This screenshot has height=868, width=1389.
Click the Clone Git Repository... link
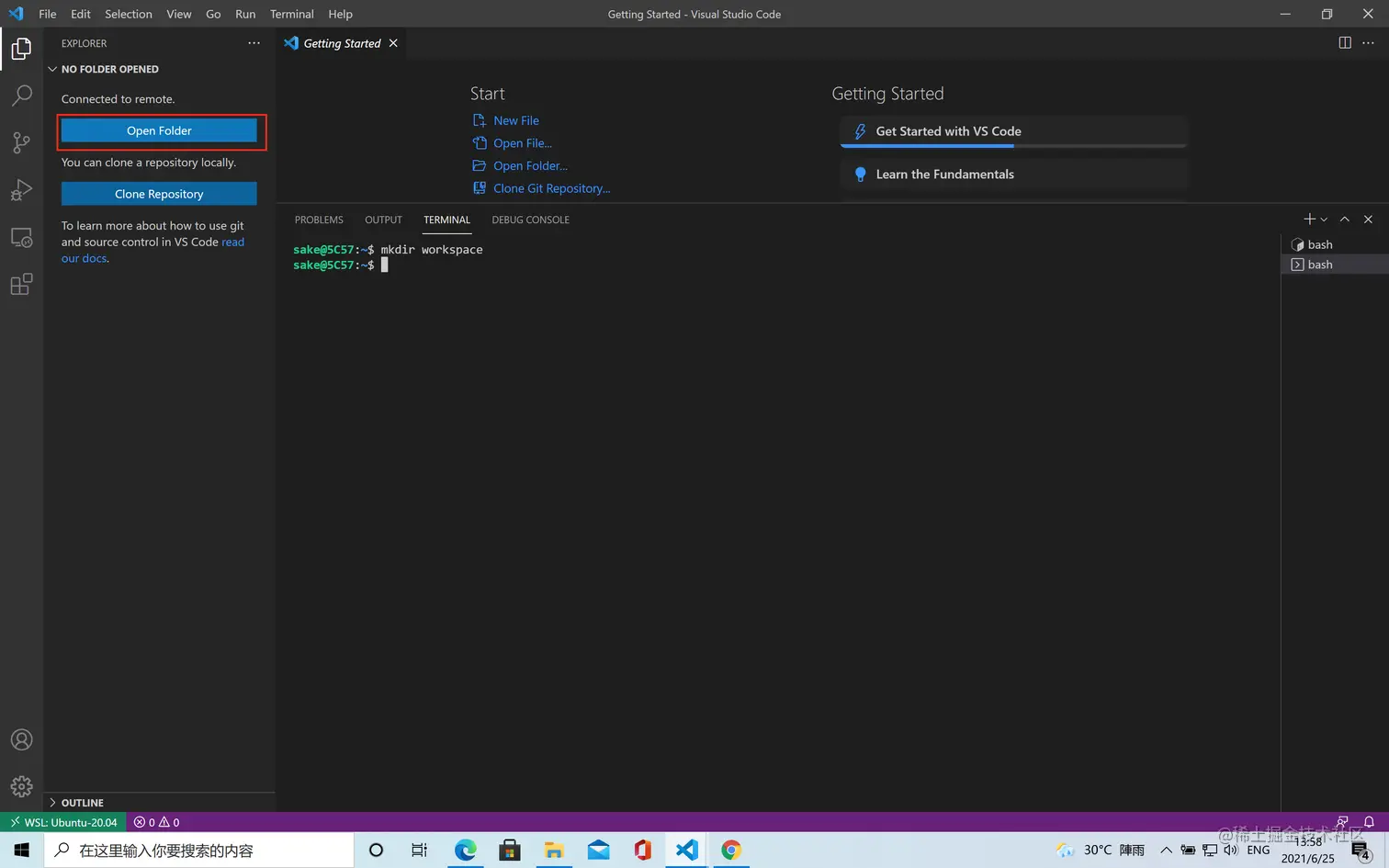[551, 188]
